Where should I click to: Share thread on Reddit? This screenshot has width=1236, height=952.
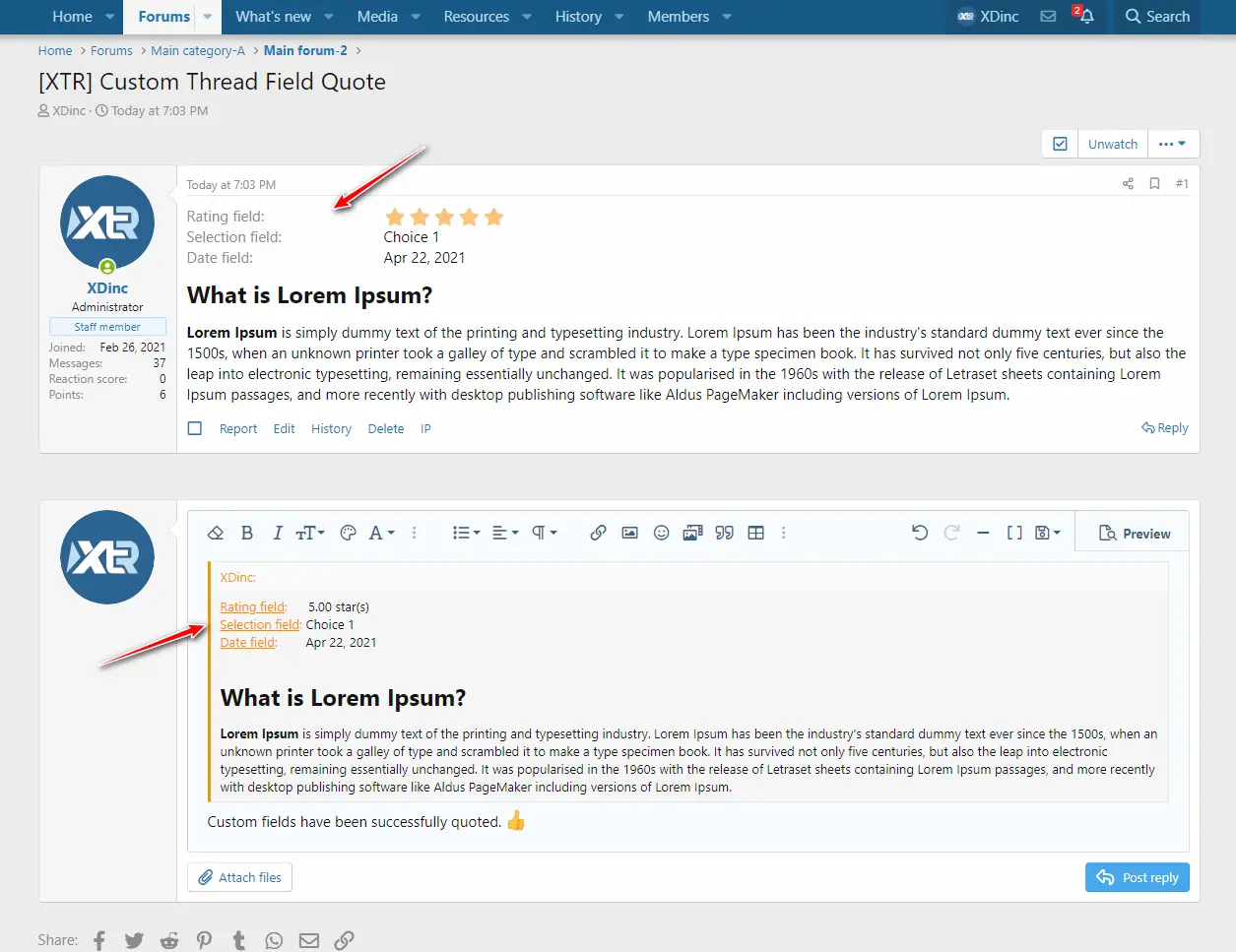click(169, 940)
